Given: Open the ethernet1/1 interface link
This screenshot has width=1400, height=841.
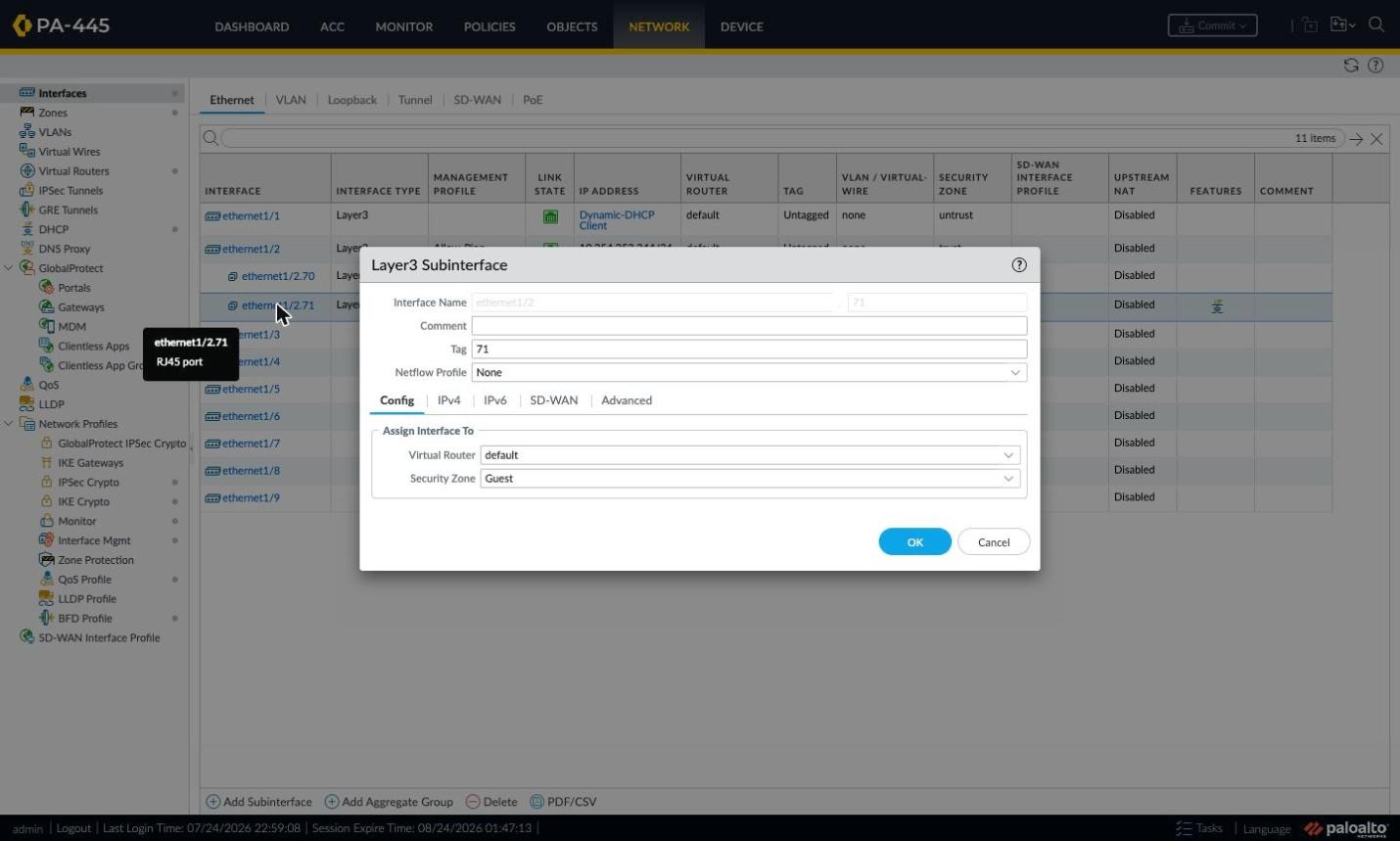Looking at the screenshot, I should (251, 215).
